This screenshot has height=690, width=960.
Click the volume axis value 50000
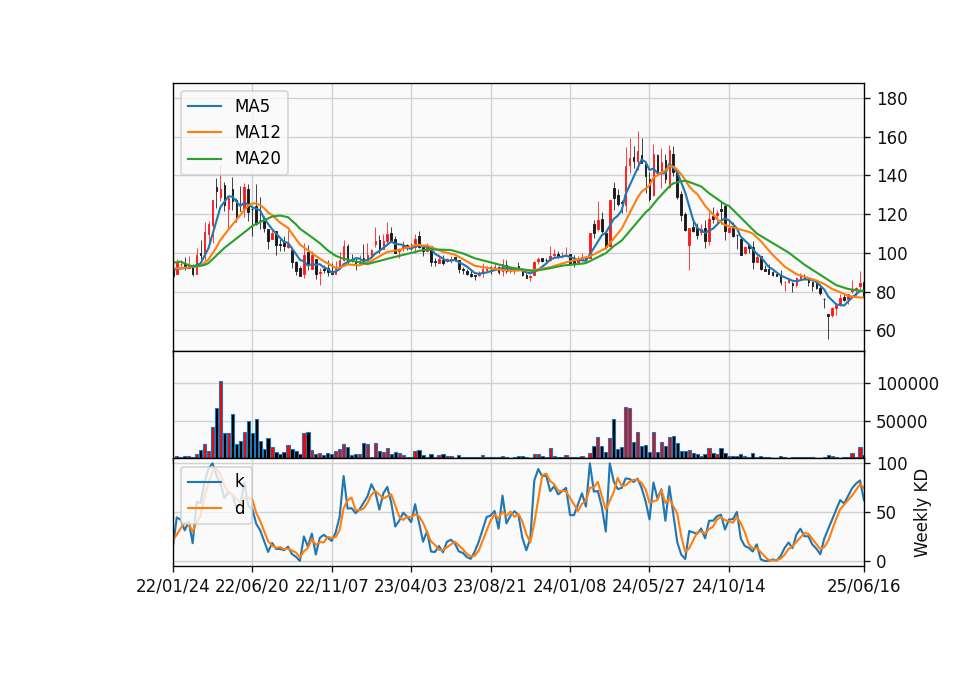[x=902, y=422]
